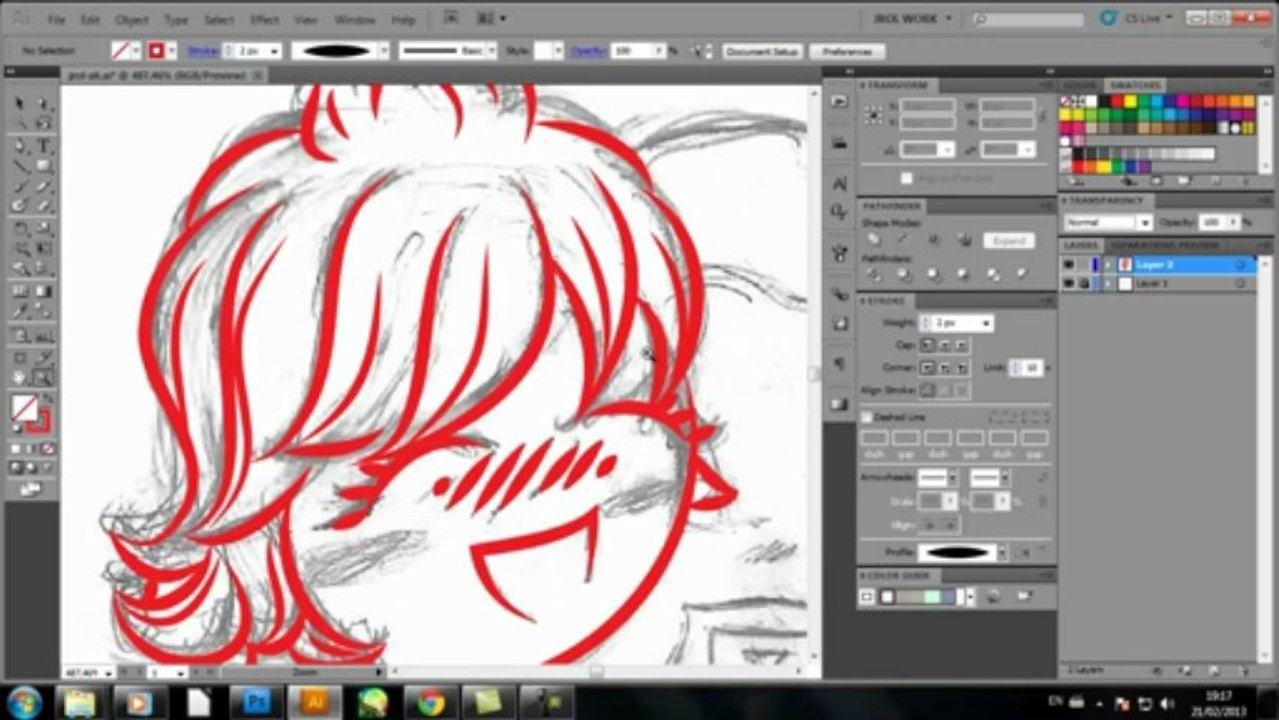Open the start Arrowheads dropdown
1279x720 pixels.
pos(952,478)
